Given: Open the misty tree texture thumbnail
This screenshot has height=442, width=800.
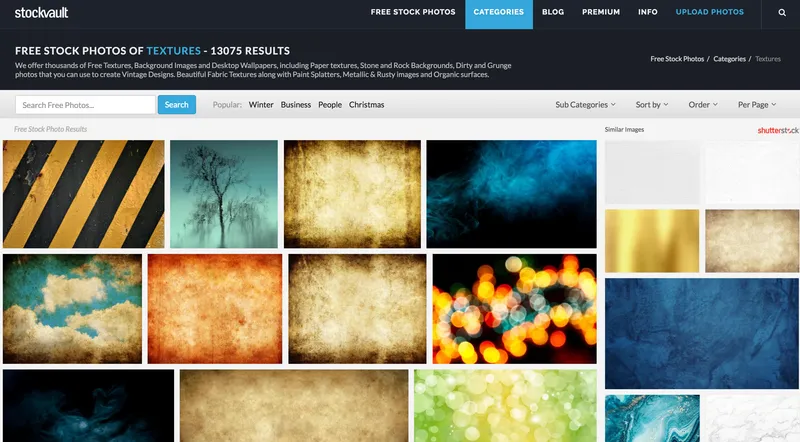Looking at the screenshot, I should 224,194.
